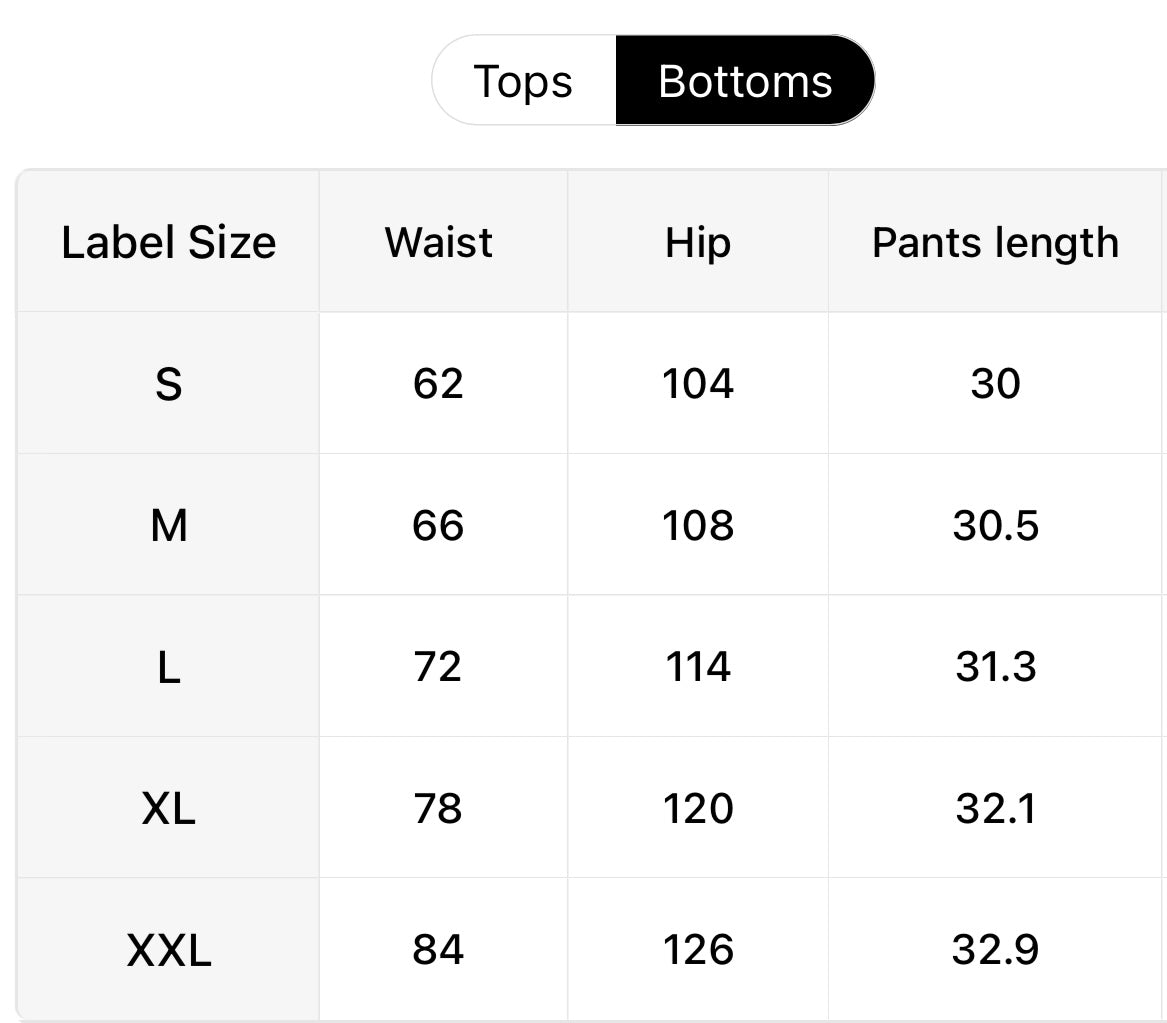
Task: Click the Pants length column header
Action: [995, 243]
